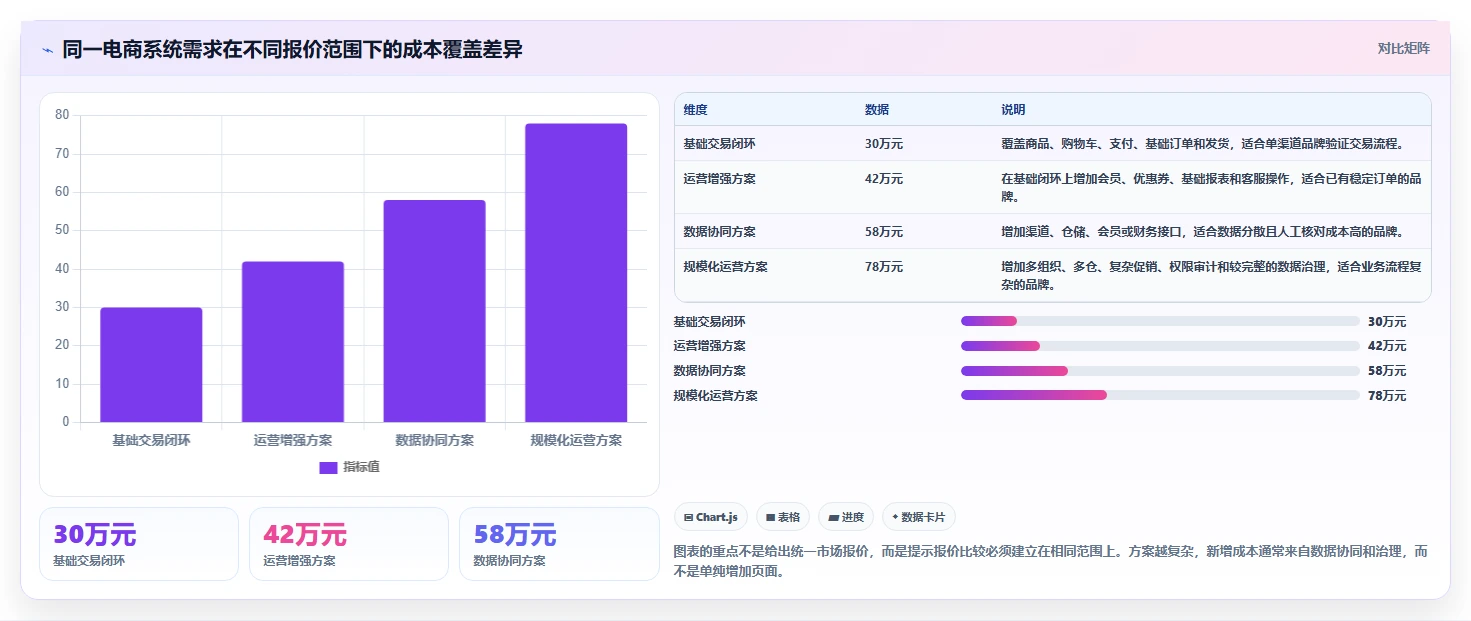The image size is (1471, 621).
Task: Click the 维度 column header in table
Action: coord(695,110)
